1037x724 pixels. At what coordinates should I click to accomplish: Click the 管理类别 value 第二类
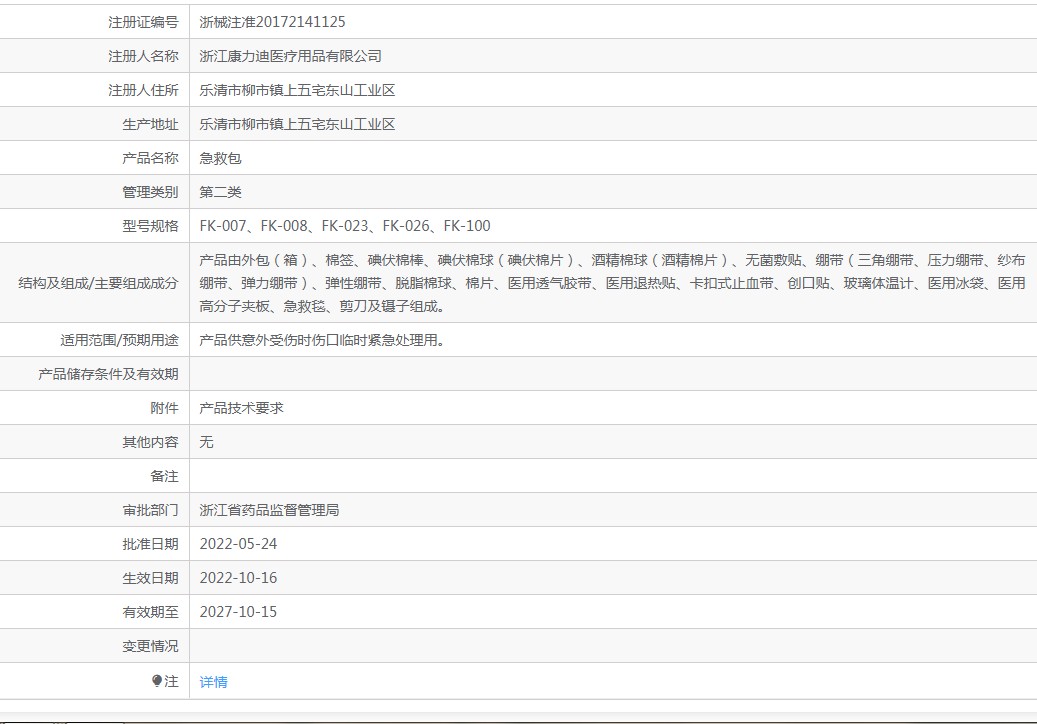pos(220,192)
